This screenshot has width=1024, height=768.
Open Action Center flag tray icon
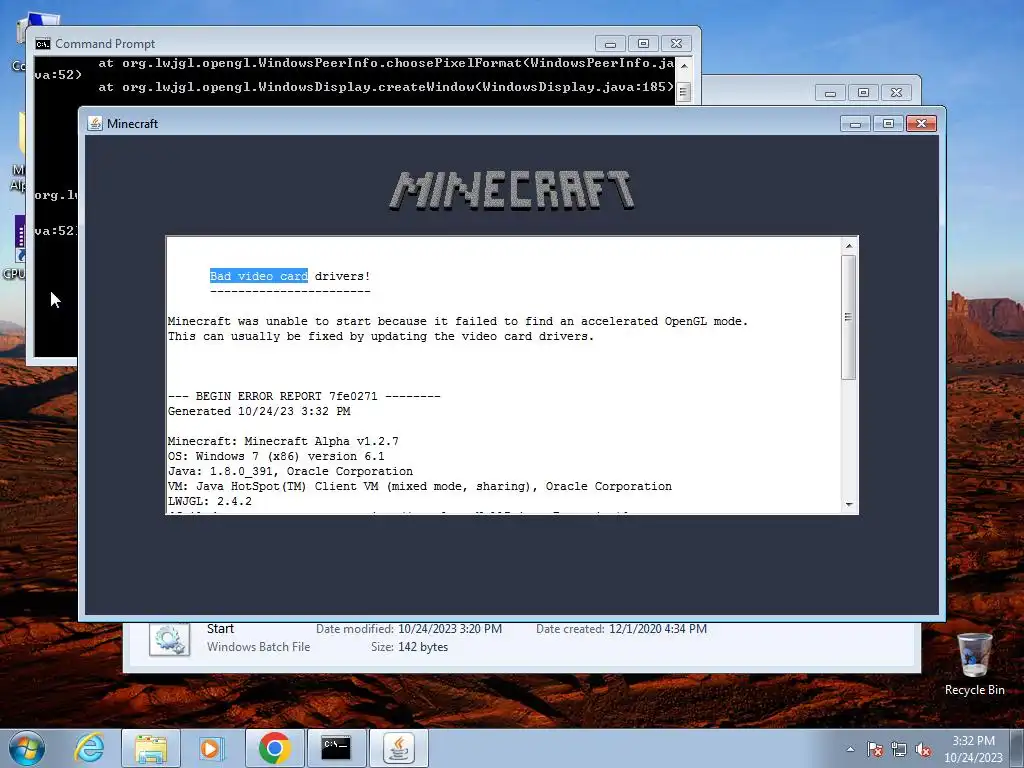[875, 749]
